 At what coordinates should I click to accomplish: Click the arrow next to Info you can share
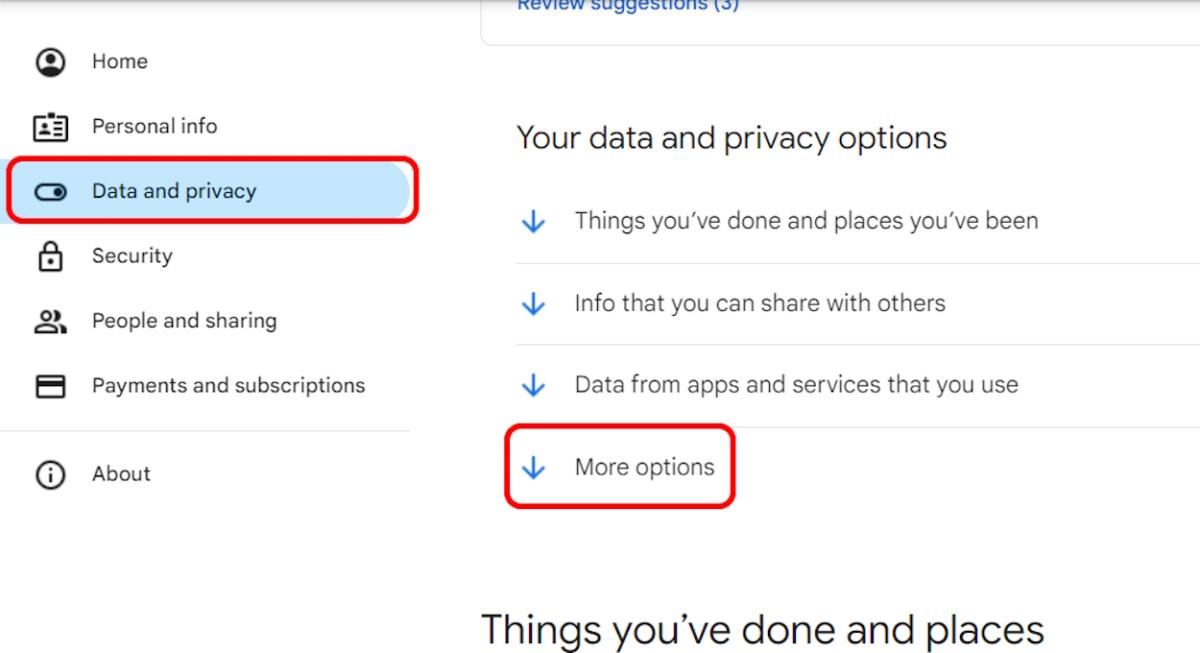click(533, 302)
